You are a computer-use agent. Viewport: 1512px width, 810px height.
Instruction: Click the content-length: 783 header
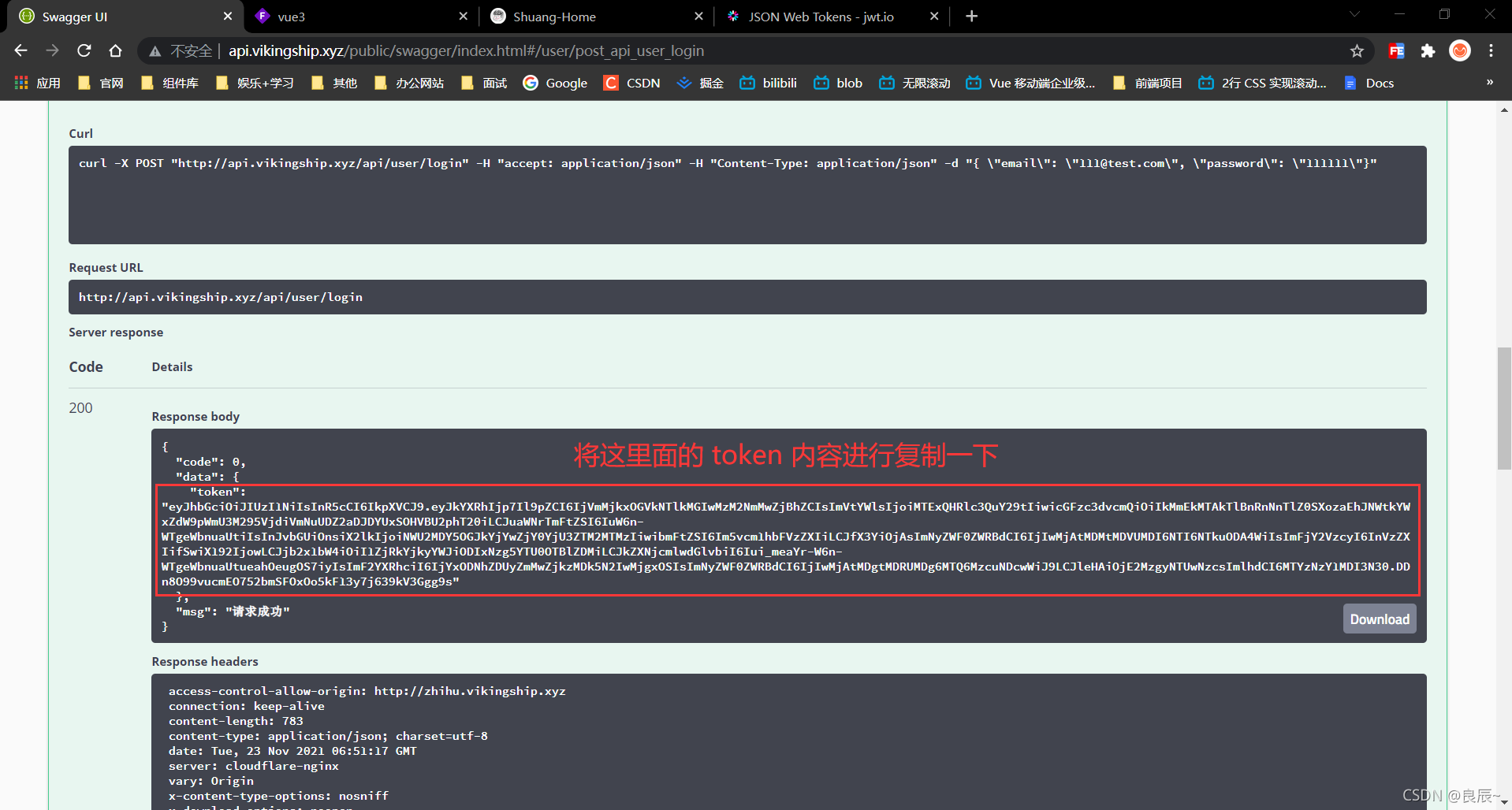pyautogui.click(x=236, y=721)
